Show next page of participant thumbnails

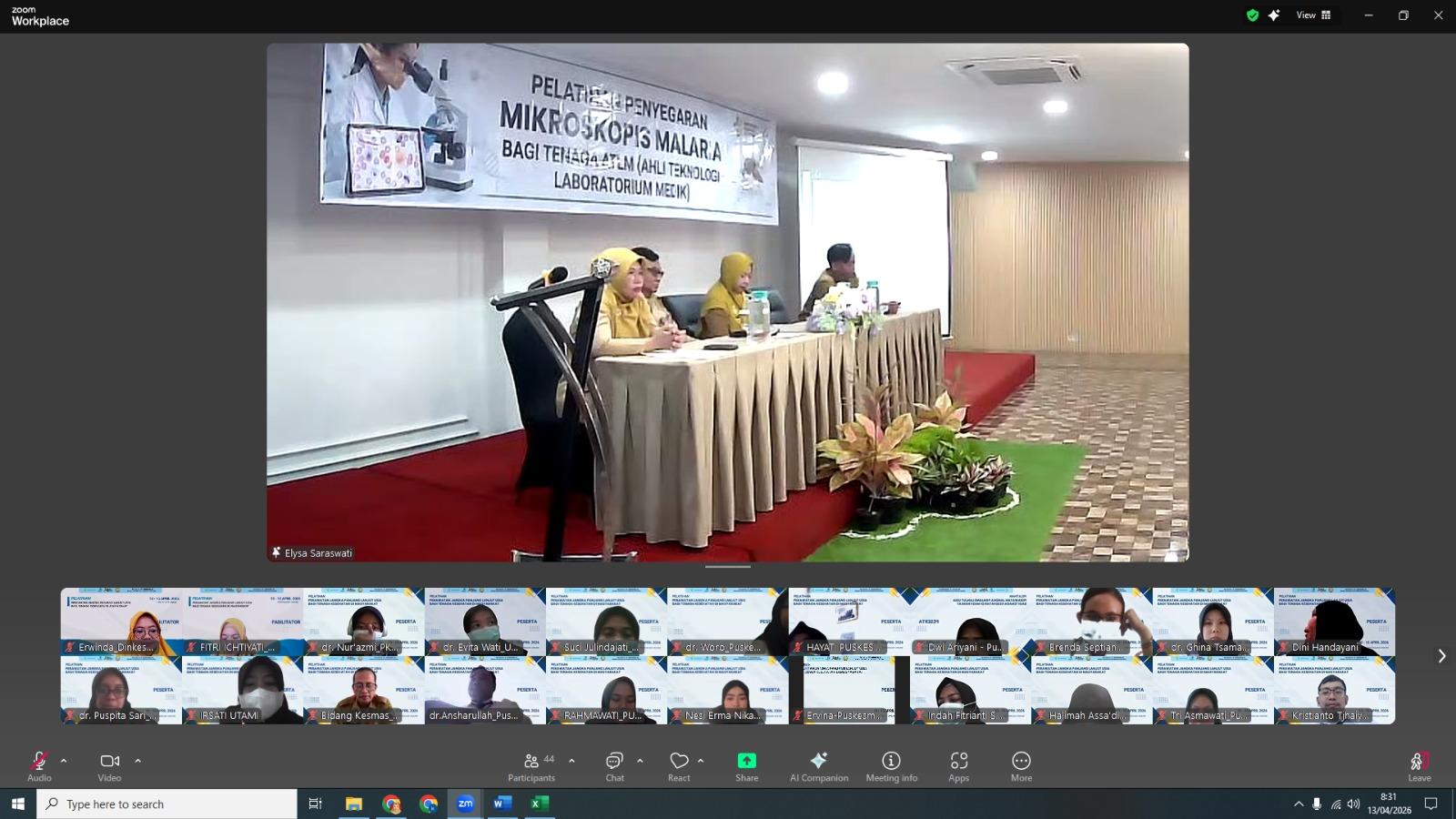point(1441,656)
